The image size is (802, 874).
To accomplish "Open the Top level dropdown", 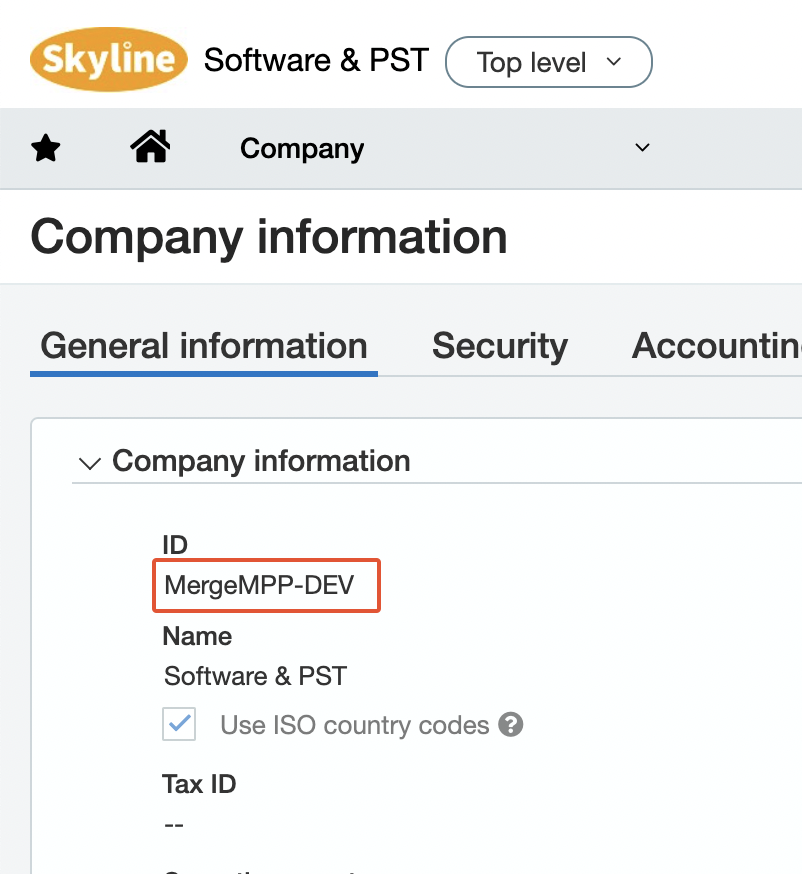I will coord(548,62).
